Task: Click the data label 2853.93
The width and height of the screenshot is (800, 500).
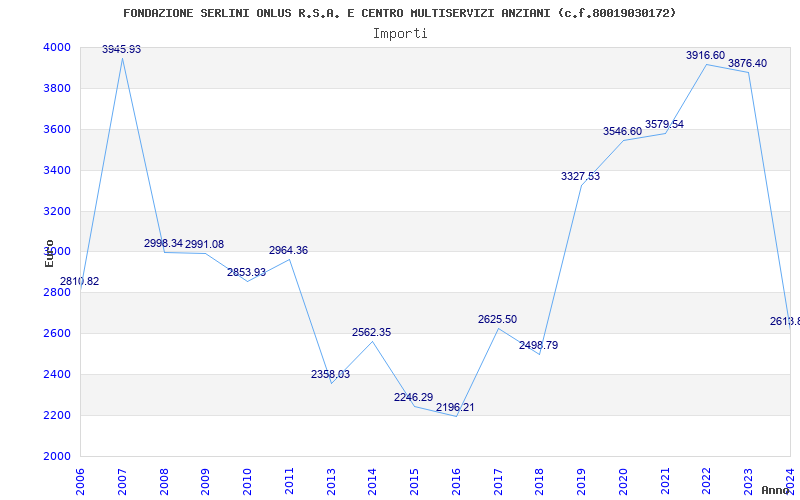Action: [246, 272]
